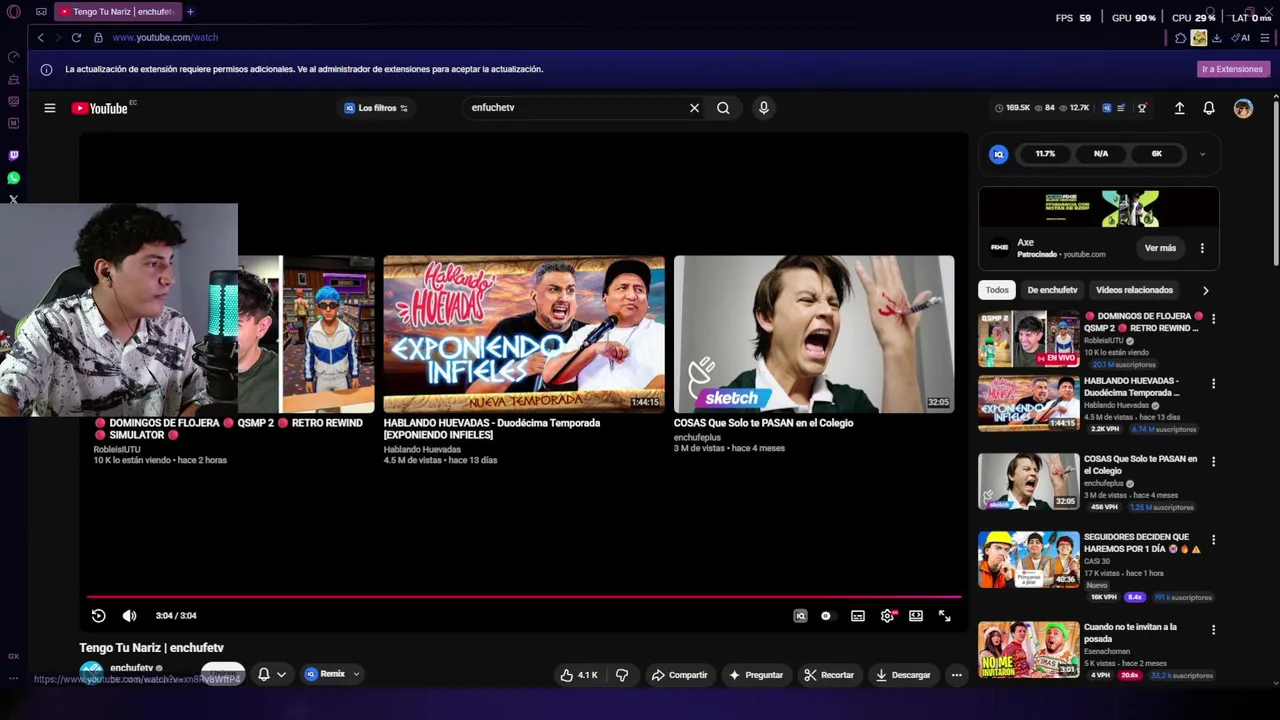Screen dimensions: 1280x720
Task: Click the Preguntar button
Action: (x=756, y=675)
